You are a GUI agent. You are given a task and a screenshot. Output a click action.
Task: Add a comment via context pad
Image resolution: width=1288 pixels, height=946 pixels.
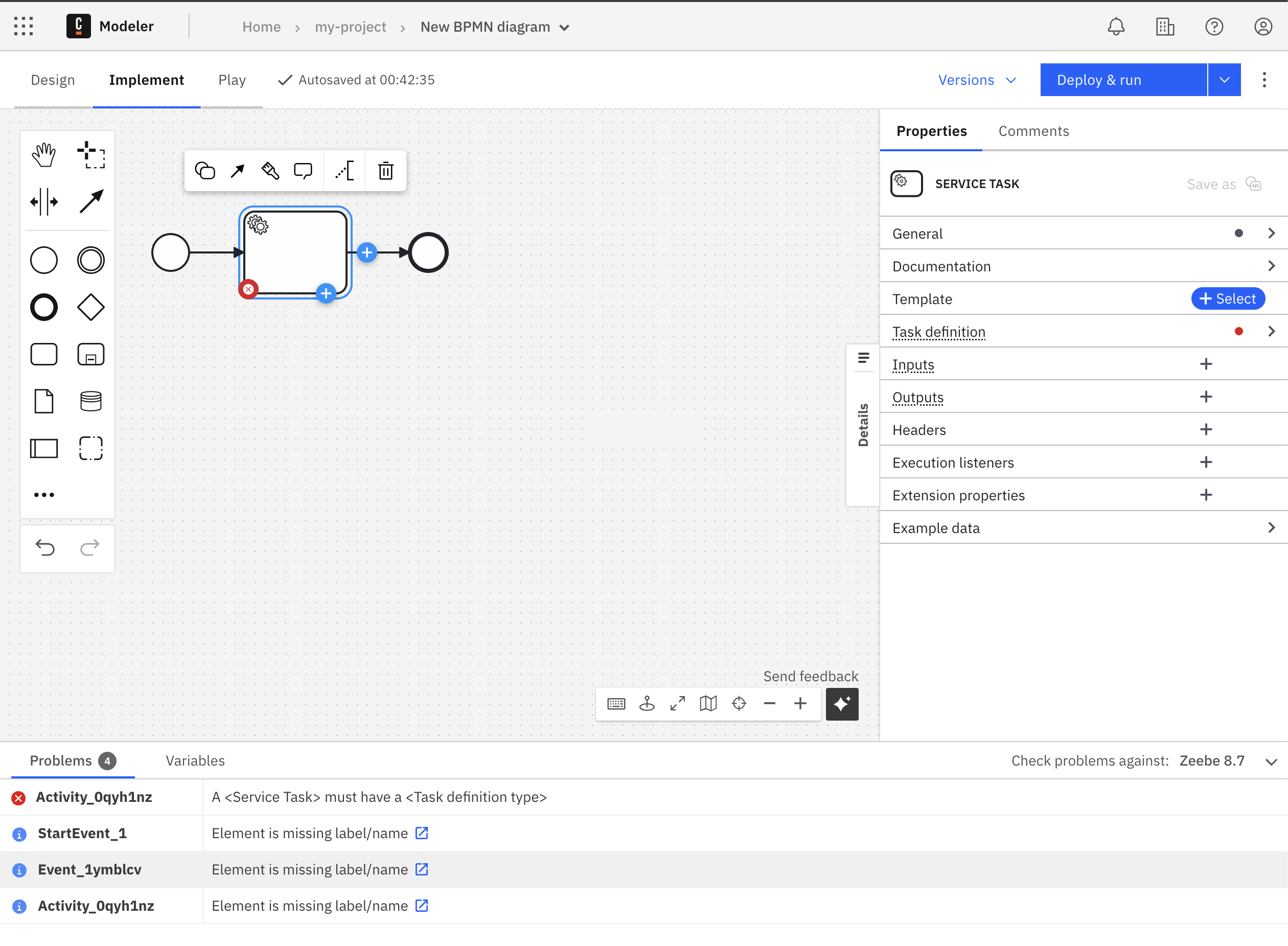303,171
